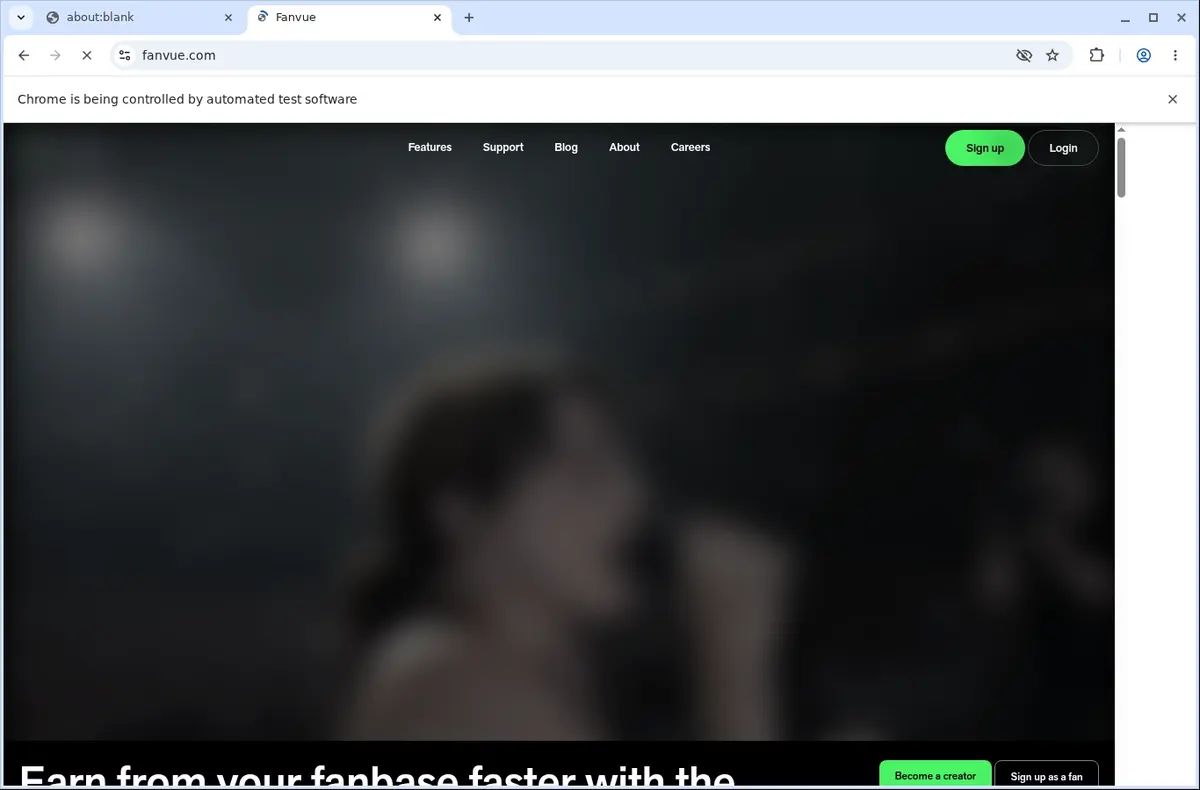Close the about:blank tab

pos(228,17)
